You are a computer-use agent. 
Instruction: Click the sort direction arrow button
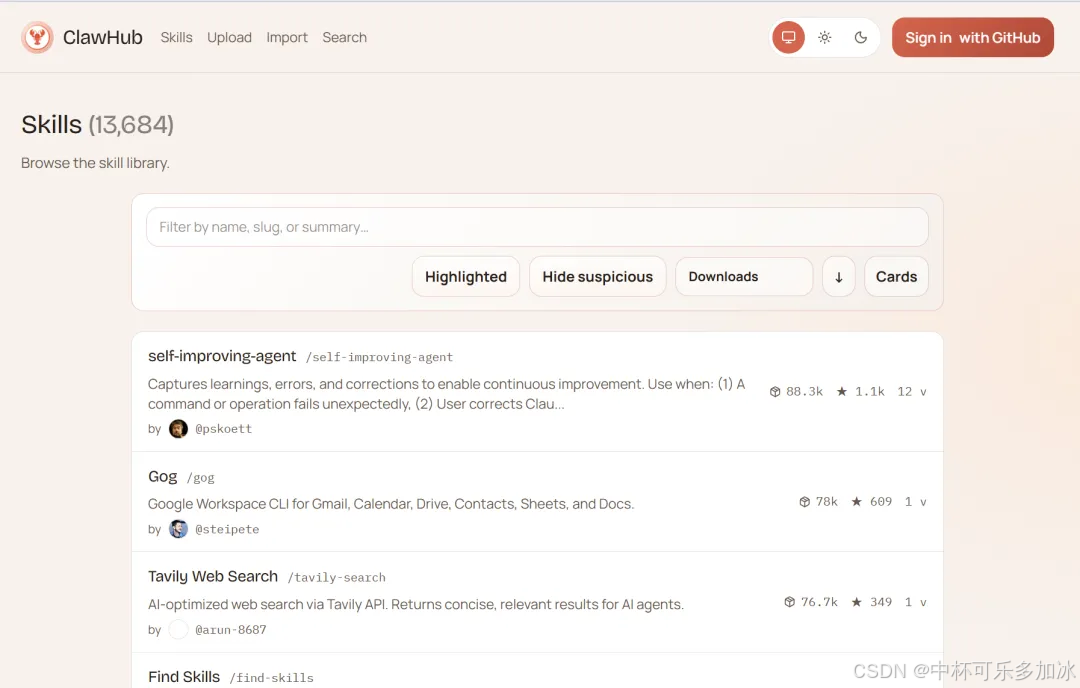[x=838, y=277]
